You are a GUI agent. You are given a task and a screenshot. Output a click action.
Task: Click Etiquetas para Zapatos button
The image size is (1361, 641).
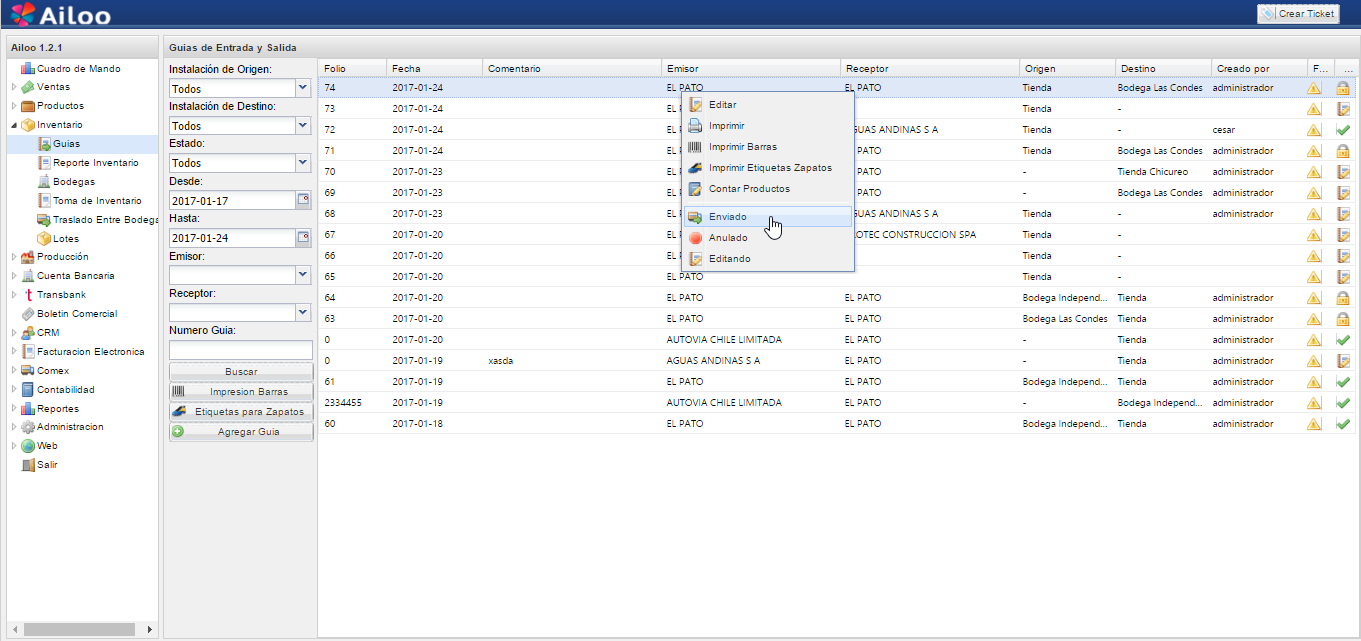[x=241, y=412]
